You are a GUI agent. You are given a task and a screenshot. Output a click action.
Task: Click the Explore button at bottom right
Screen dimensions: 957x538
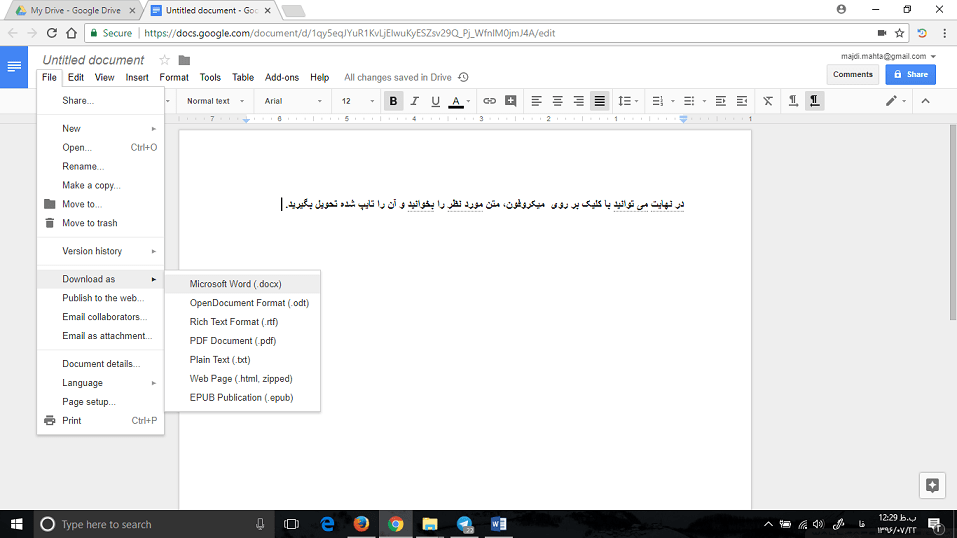[932, 485]
